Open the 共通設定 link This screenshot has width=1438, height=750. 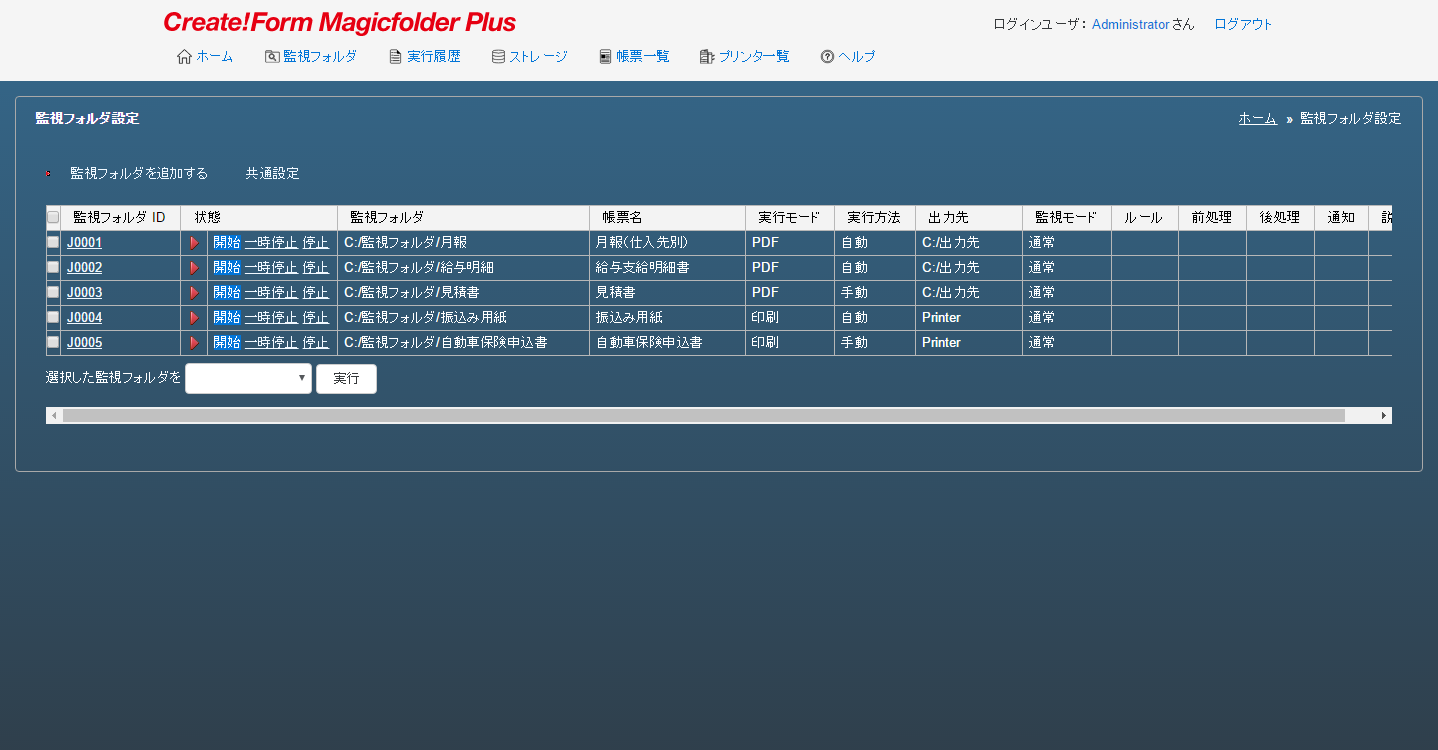272,174
